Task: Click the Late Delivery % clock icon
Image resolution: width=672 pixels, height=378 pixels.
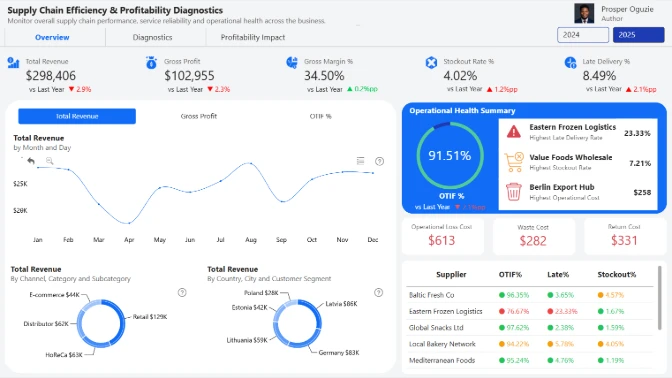Action: coord(570,63)
